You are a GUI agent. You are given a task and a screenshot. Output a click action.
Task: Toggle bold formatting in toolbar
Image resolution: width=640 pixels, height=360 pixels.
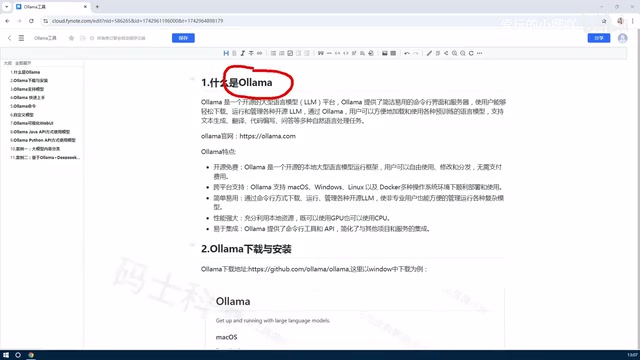234,53
